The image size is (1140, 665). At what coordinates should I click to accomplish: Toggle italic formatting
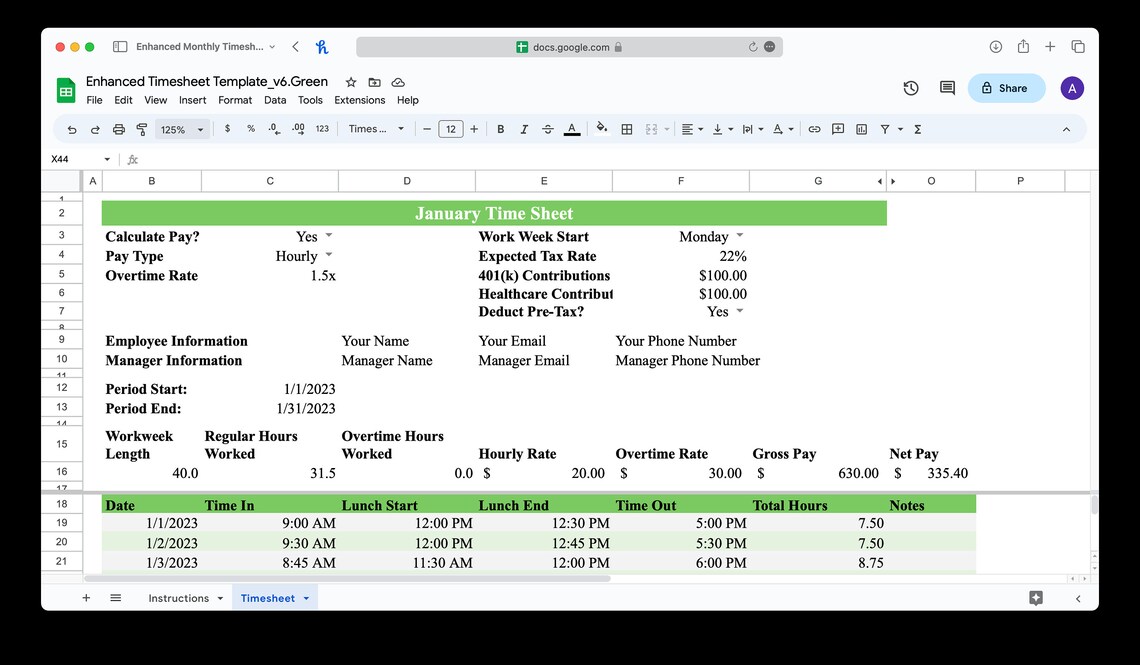point(523,129)
